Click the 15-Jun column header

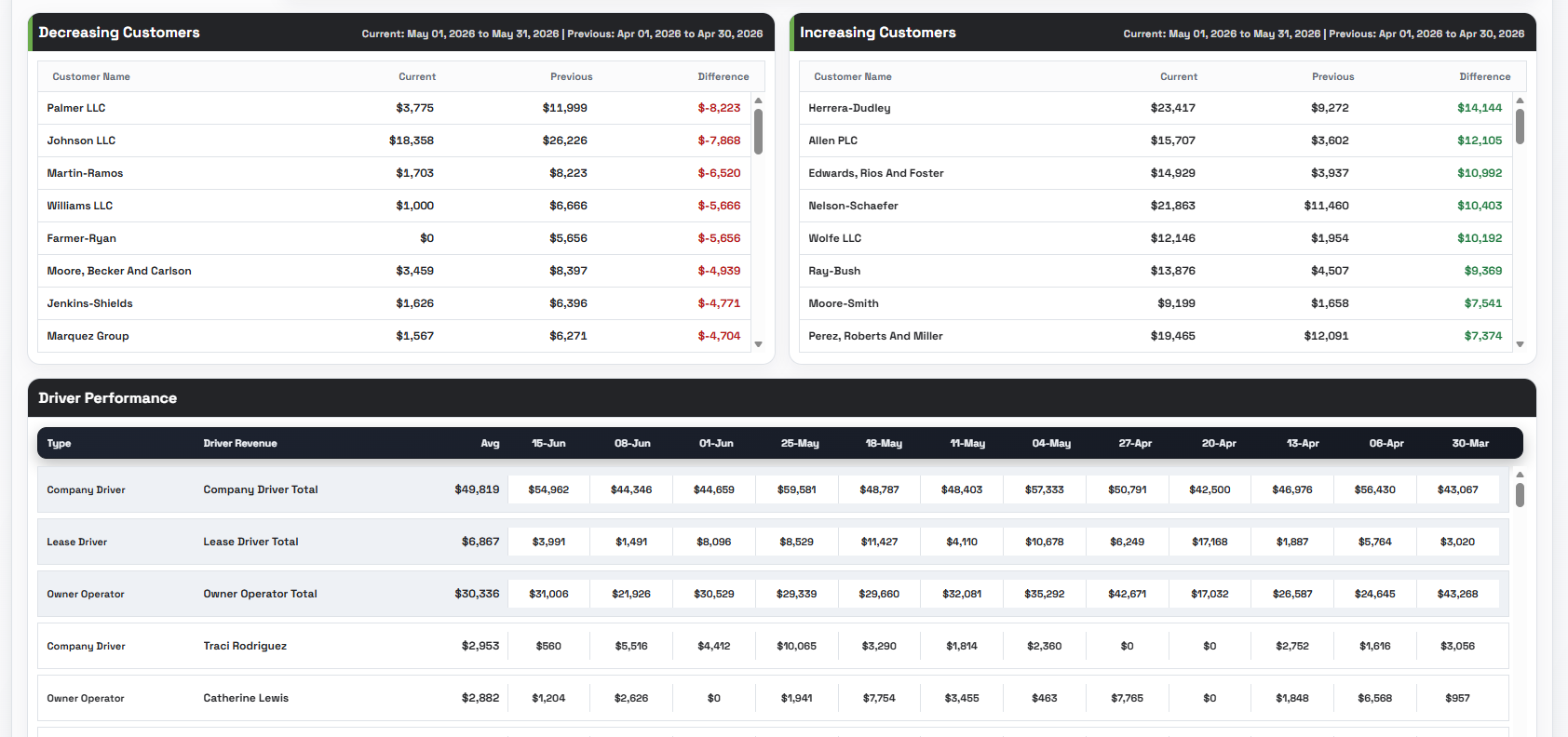(x=548, y=444)
